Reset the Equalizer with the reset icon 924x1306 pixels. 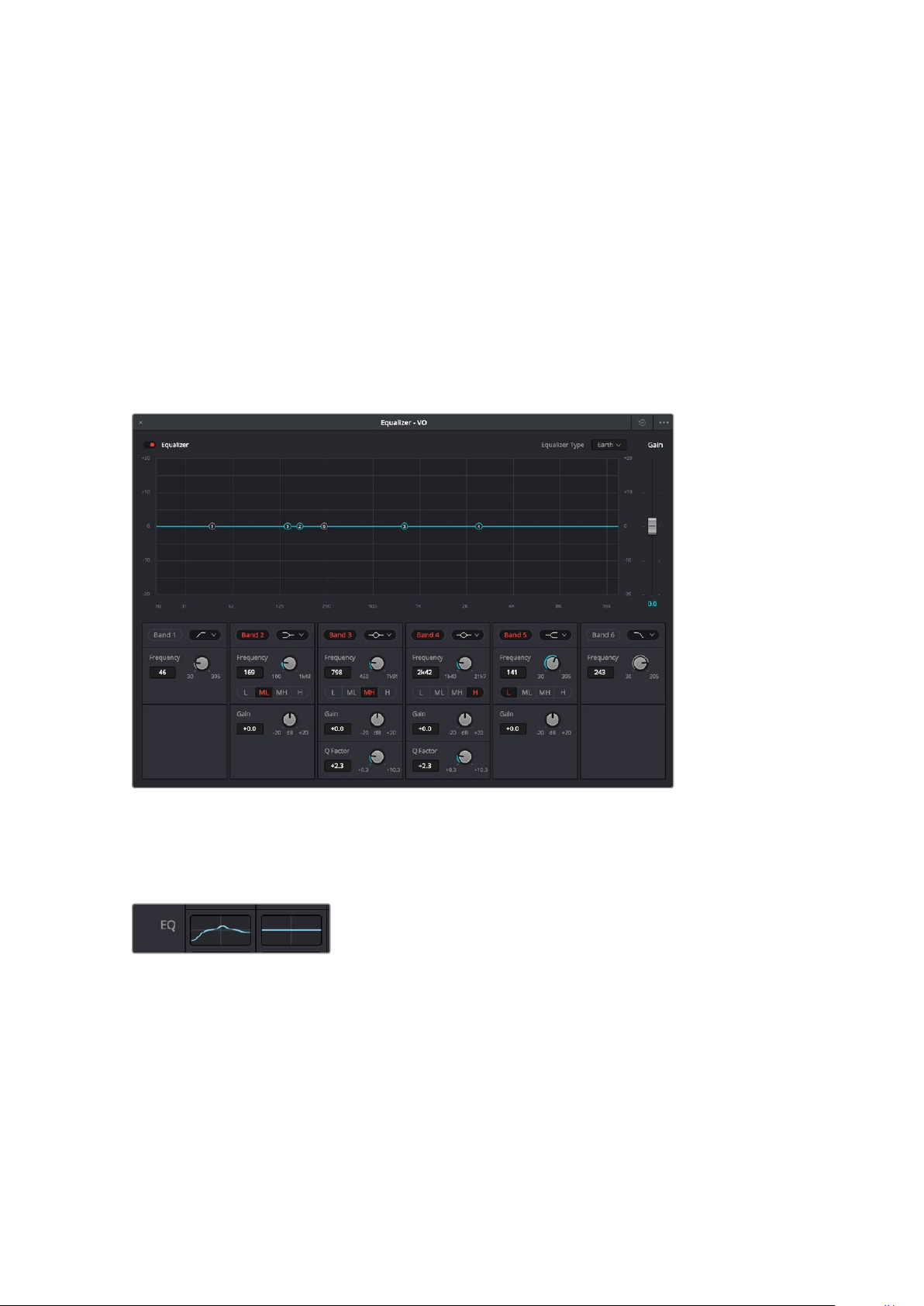642,422
